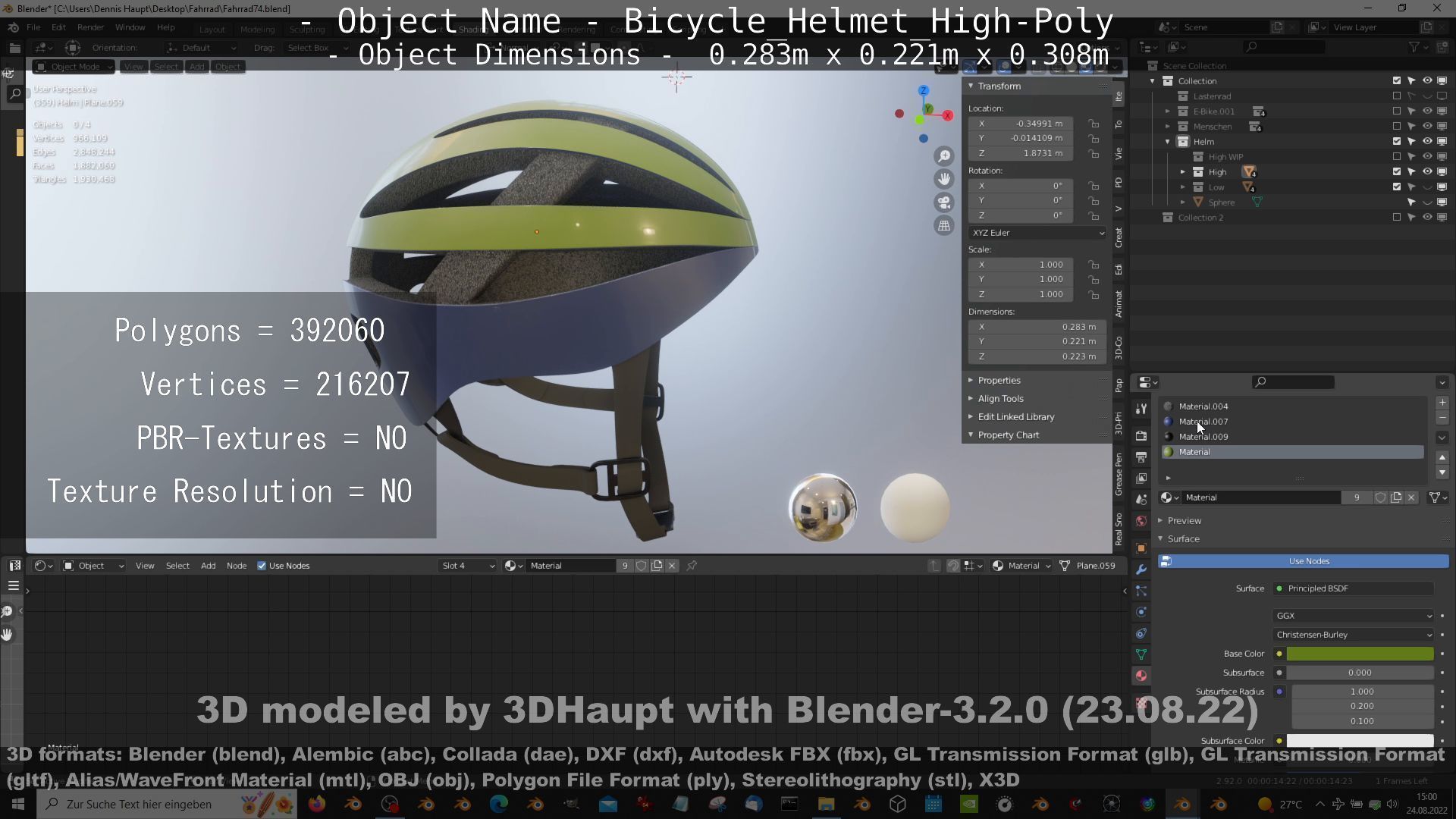This screenshot has height=819, width=1456.
Task: Move material slot up arrow
Action: pos(1442,457)
